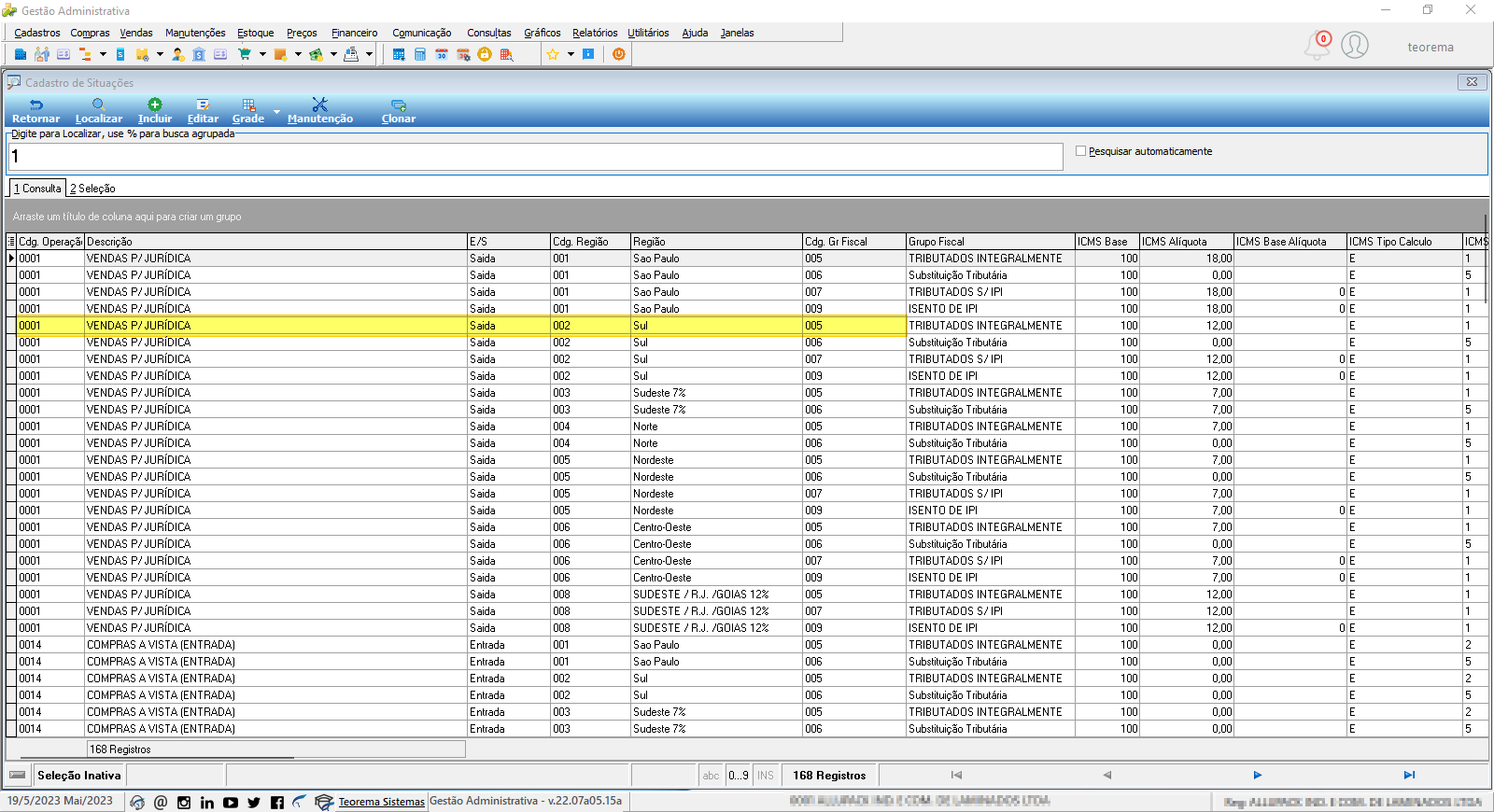Open the Cadastros menu
The image size is (1494, 812).
[37, 33]
